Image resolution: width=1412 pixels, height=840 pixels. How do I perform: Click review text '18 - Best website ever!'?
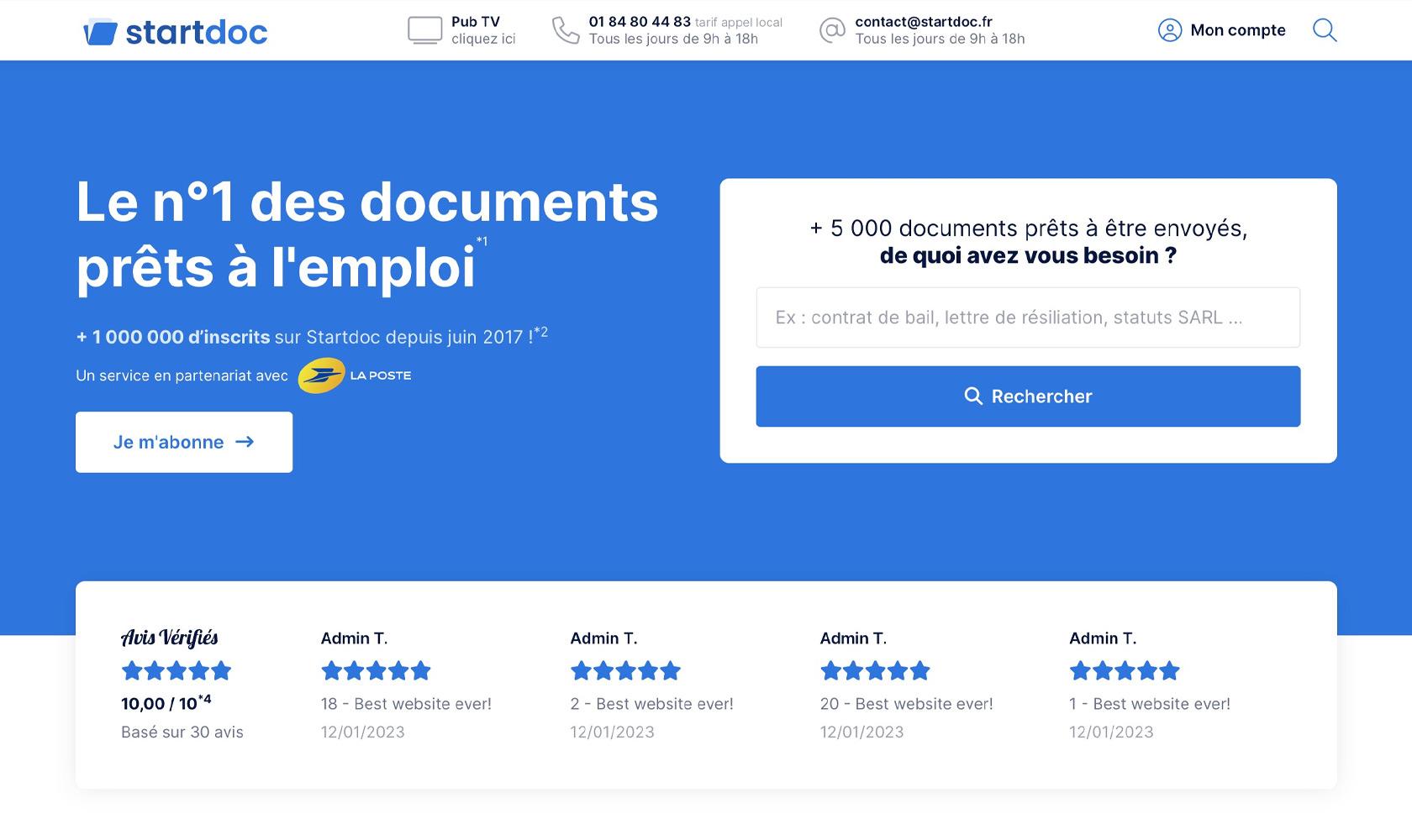coord(406,704)
